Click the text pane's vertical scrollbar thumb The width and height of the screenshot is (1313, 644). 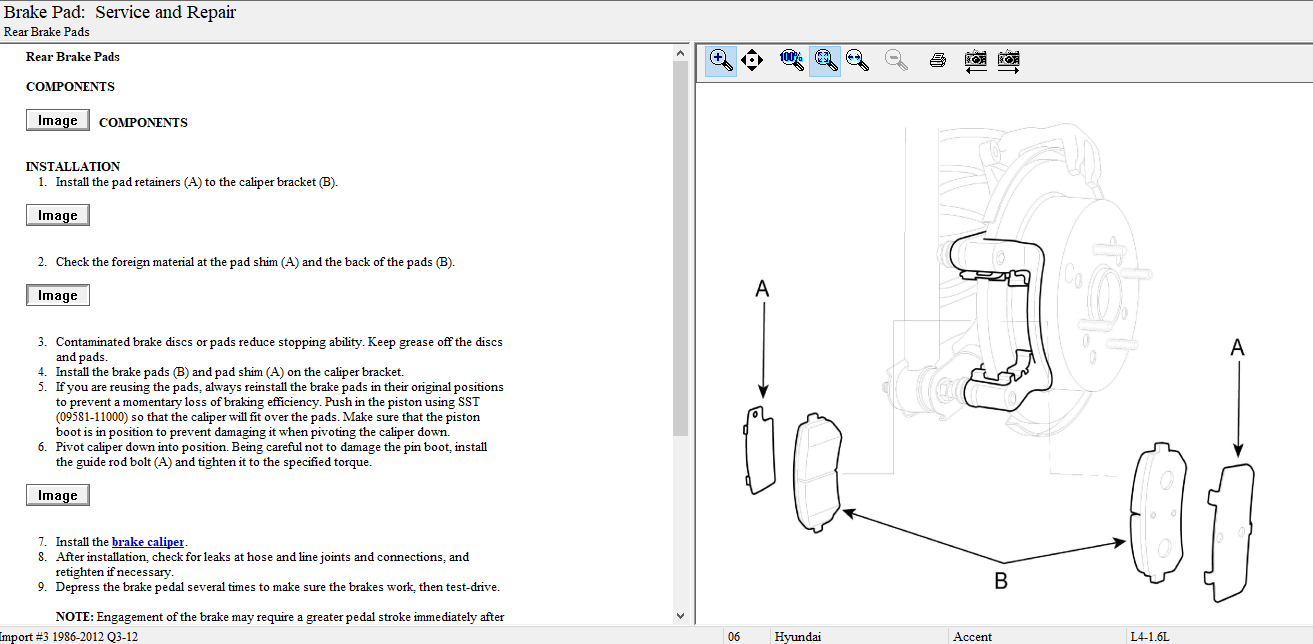point(681,250)
